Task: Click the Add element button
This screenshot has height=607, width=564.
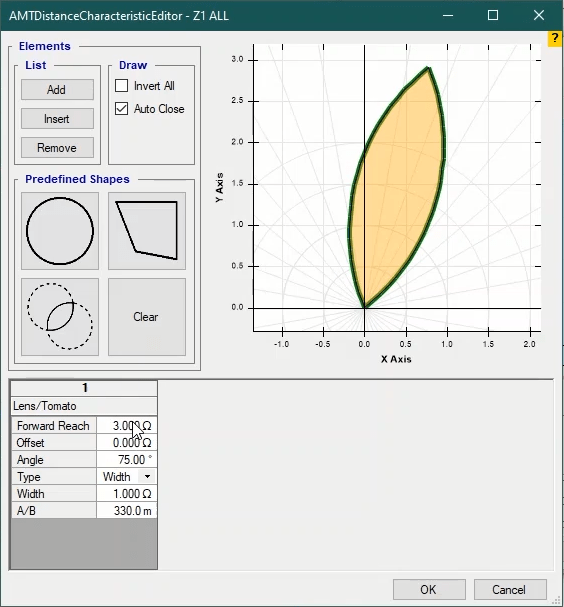Action: (57, 89)
